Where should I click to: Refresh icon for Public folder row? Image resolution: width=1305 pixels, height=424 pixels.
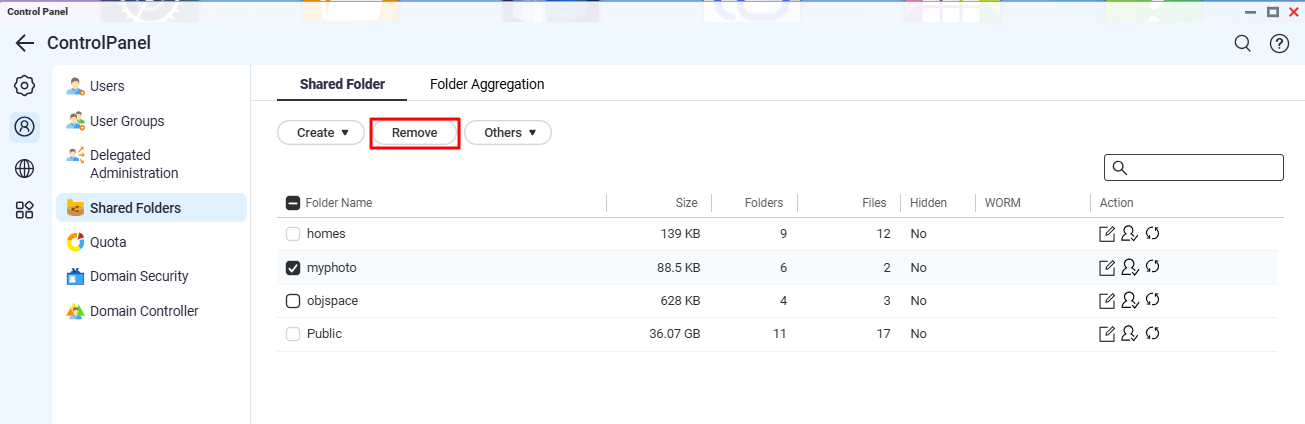(x=1152, y=333)
